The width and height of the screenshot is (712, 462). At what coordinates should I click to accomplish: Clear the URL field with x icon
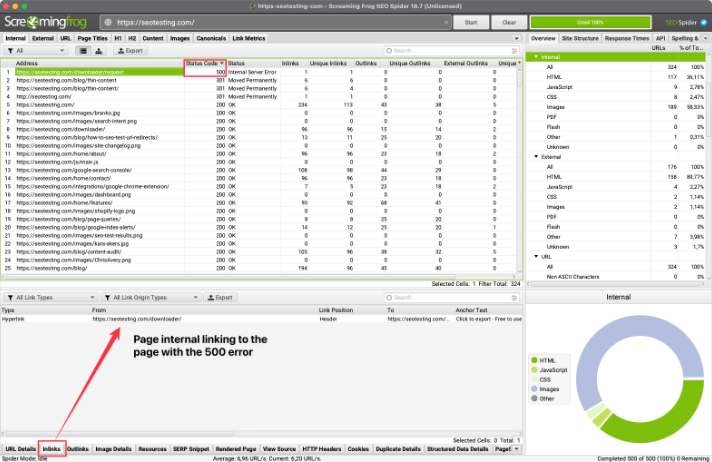(446, 22)
